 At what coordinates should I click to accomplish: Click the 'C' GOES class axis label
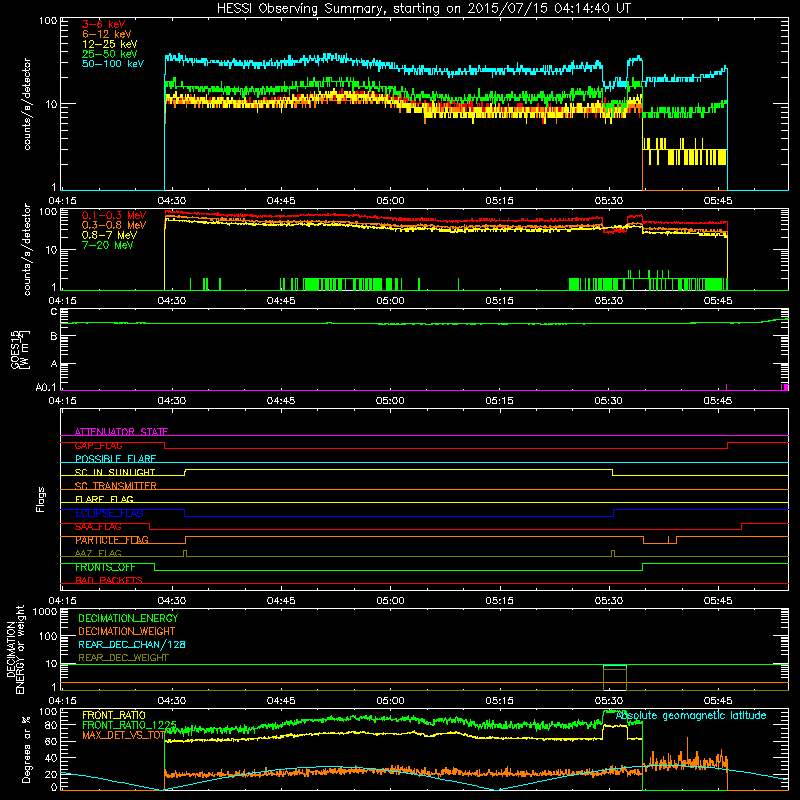[54, 312]
